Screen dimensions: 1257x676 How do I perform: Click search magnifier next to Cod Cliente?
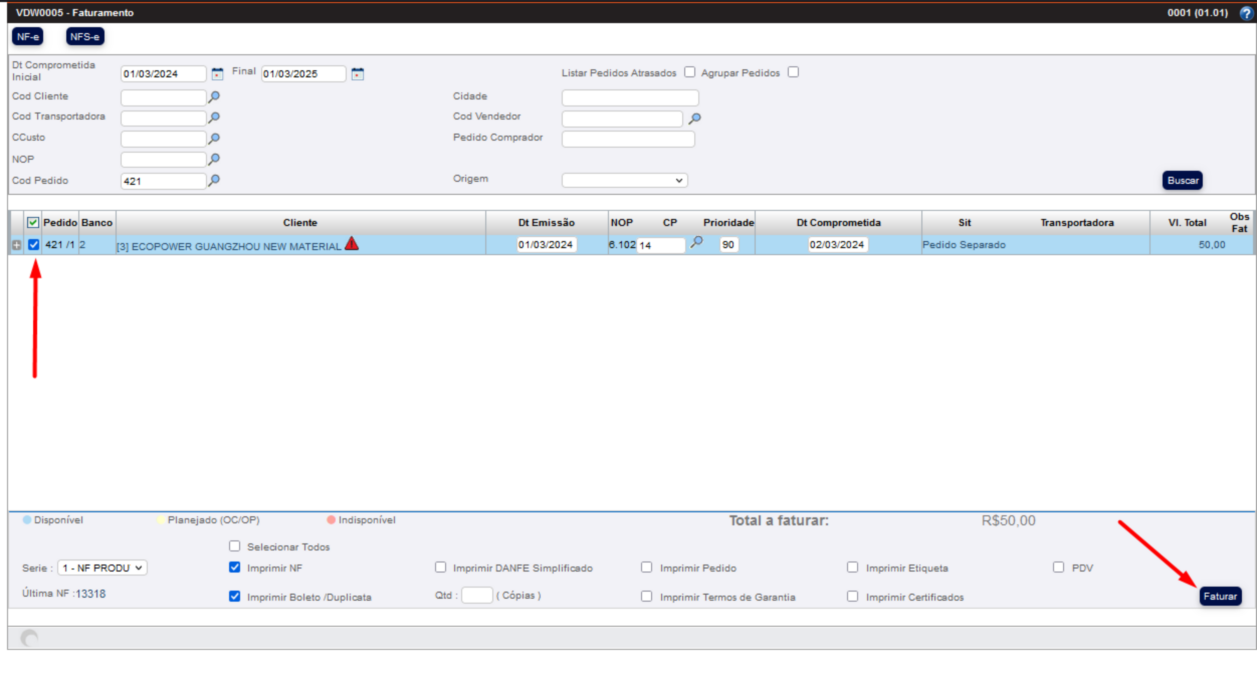[214, 97]
